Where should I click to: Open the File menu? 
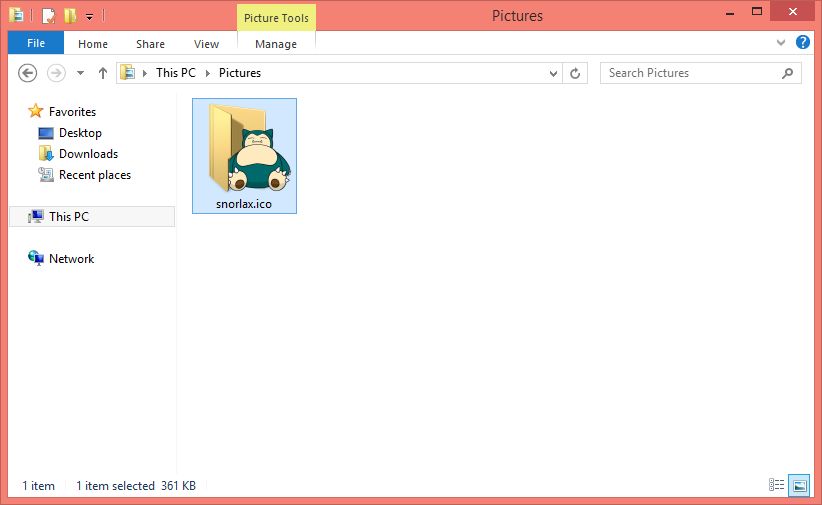[x=35, y=43]
